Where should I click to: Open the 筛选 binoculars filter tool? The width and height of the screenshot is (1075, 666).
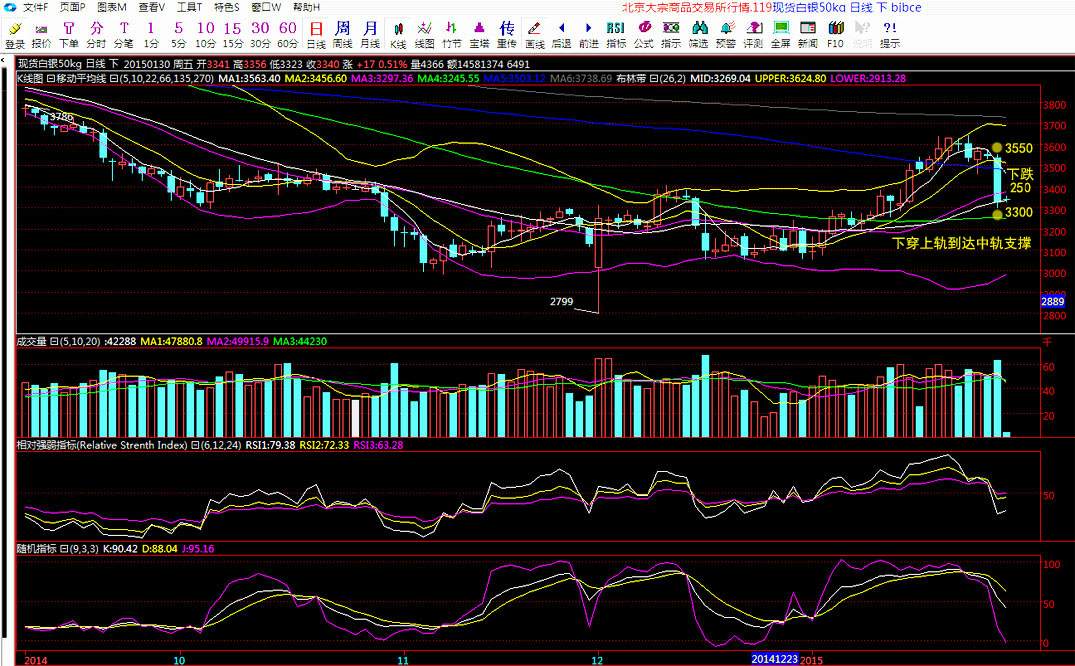[x=699, y=34]
